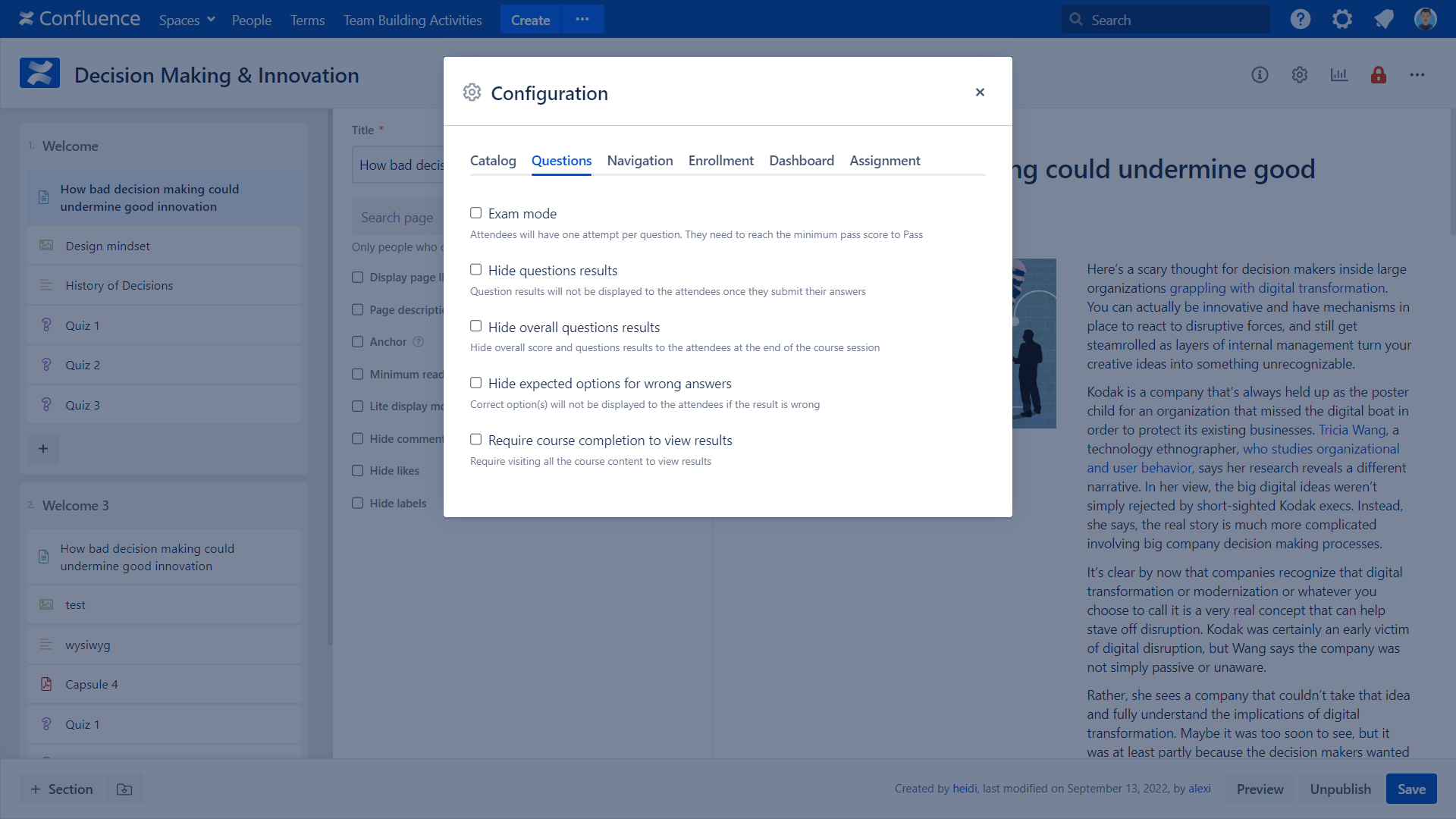Image resolution: width=1456 pixels, height=819 pixels.
Task: Switch to the Navigation tab
Action: 639,161
